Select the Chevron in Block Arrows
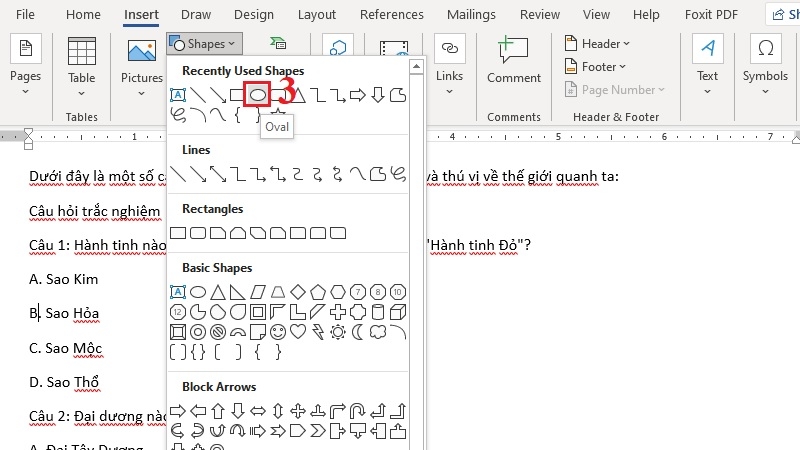Screen dimensions: 800x450 click(x=318, y=431)
